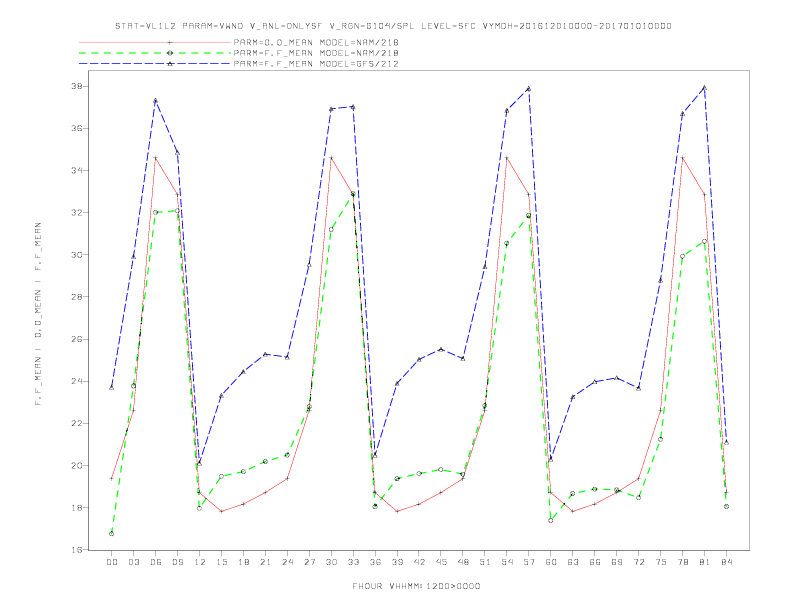Click y-axis tick label 18
This screenshot has width=792, height=612.
(x=76, y=507)
